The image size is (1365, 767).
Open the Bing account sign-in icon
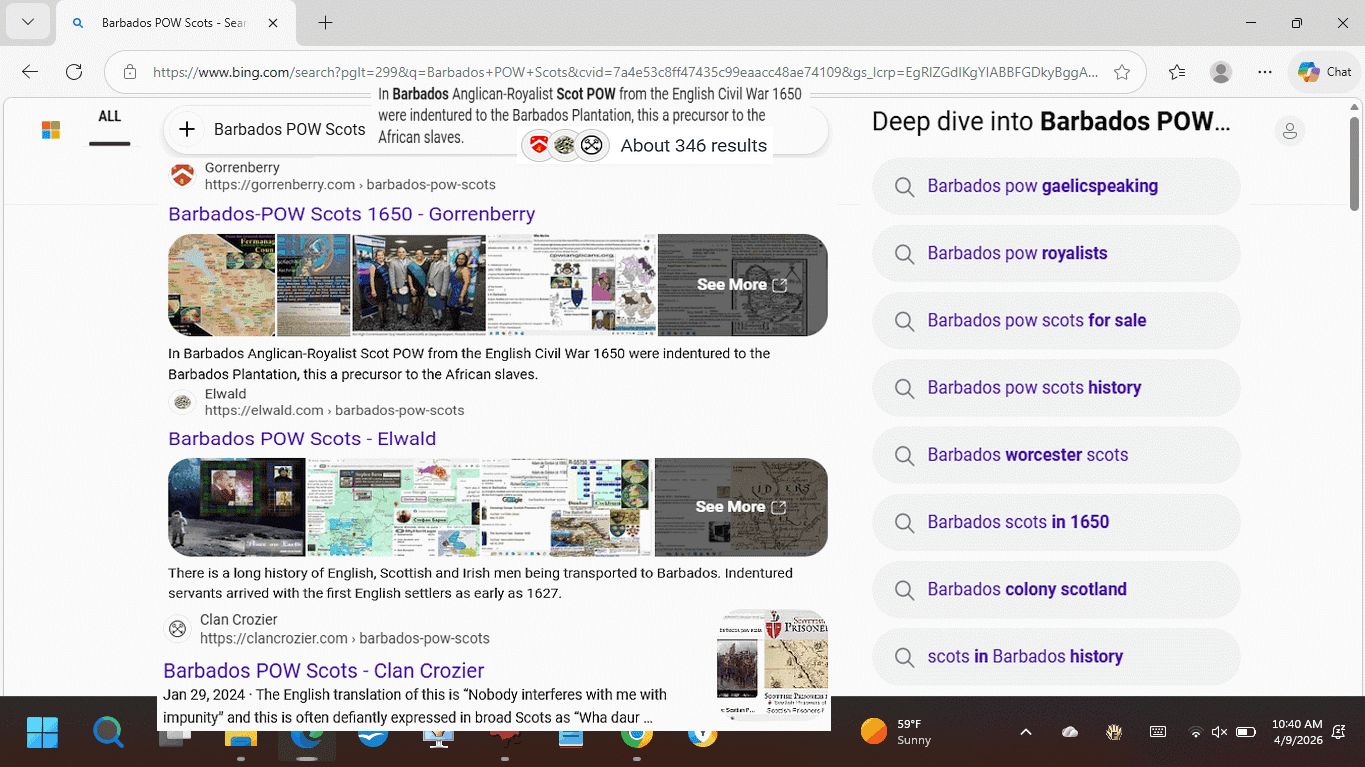1290,131
